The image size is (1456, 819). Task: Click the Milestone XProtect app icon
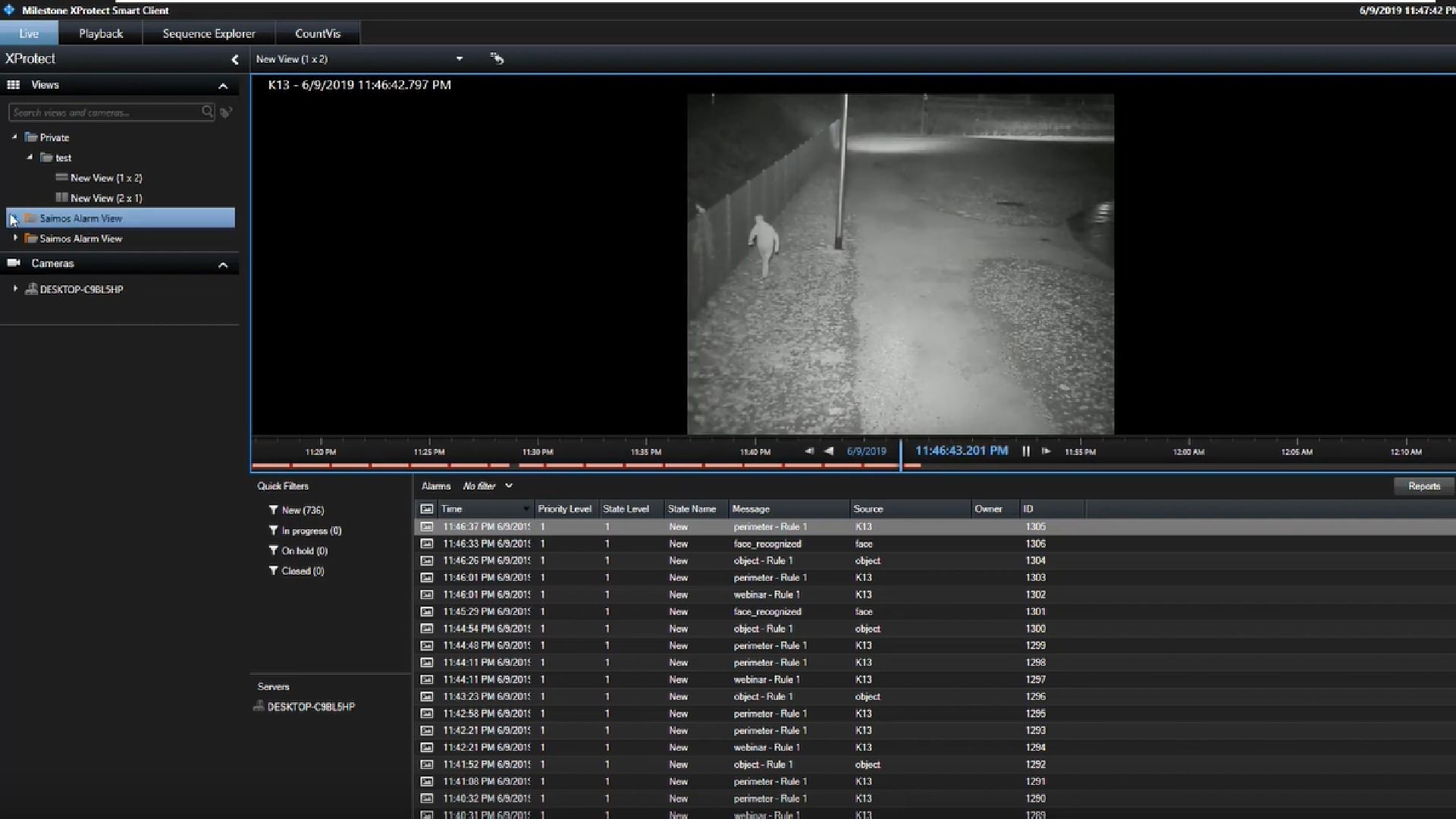pos(9,10)
